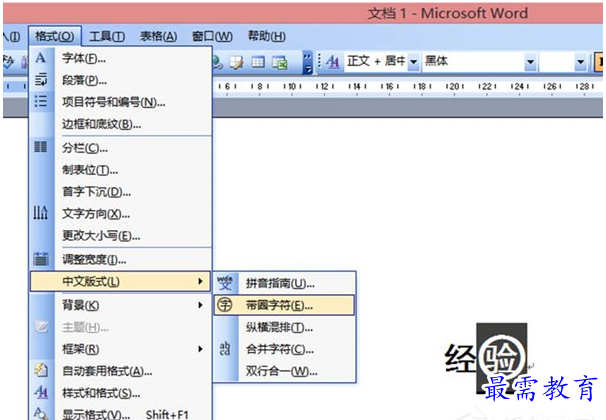Open the 格式(O) menu

click(54, 36)
